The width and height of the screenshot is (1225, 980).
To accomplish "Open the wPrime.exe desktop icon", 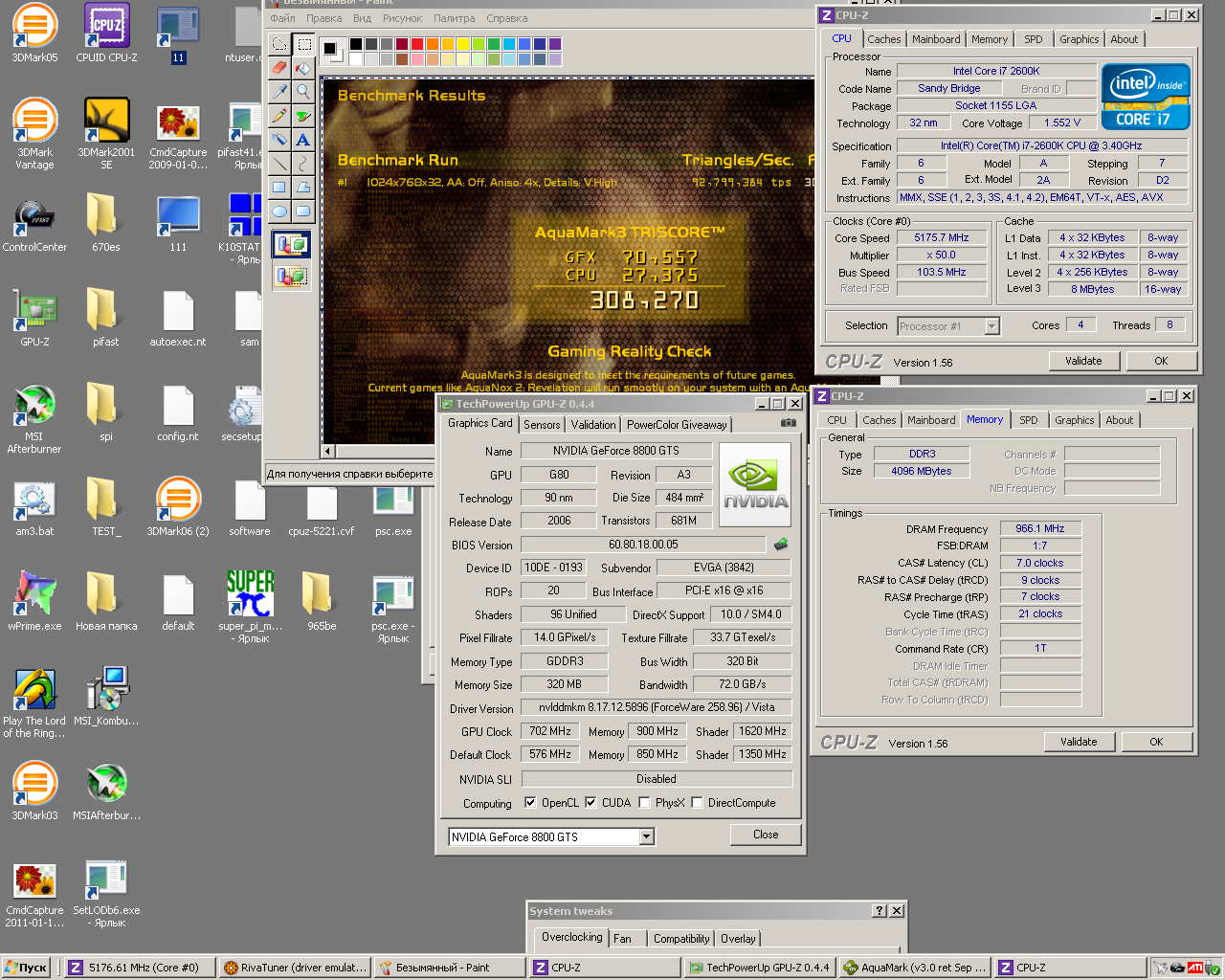I will [34, 601].
